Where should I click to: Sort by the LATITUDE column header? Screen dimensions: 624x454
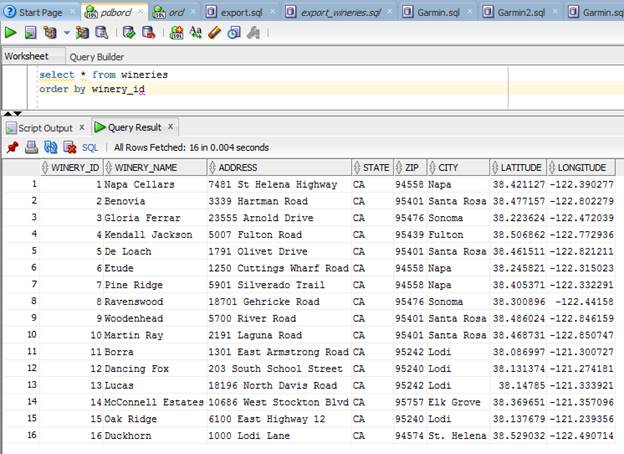click(520, 167)
